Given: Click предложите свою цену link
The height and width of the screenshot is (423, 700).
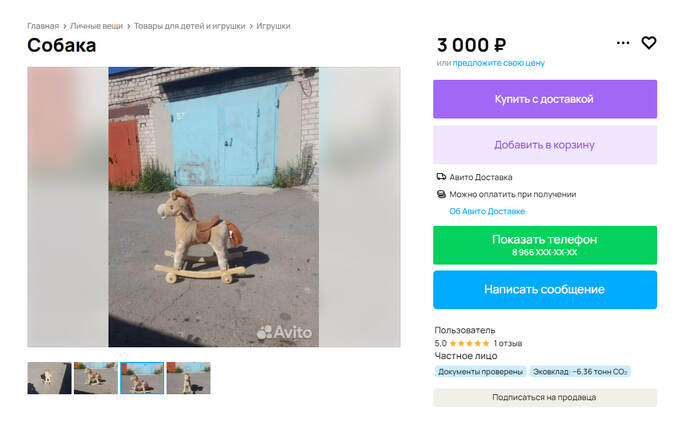Looking at the screenshot, I should click(x=498, y=63).
